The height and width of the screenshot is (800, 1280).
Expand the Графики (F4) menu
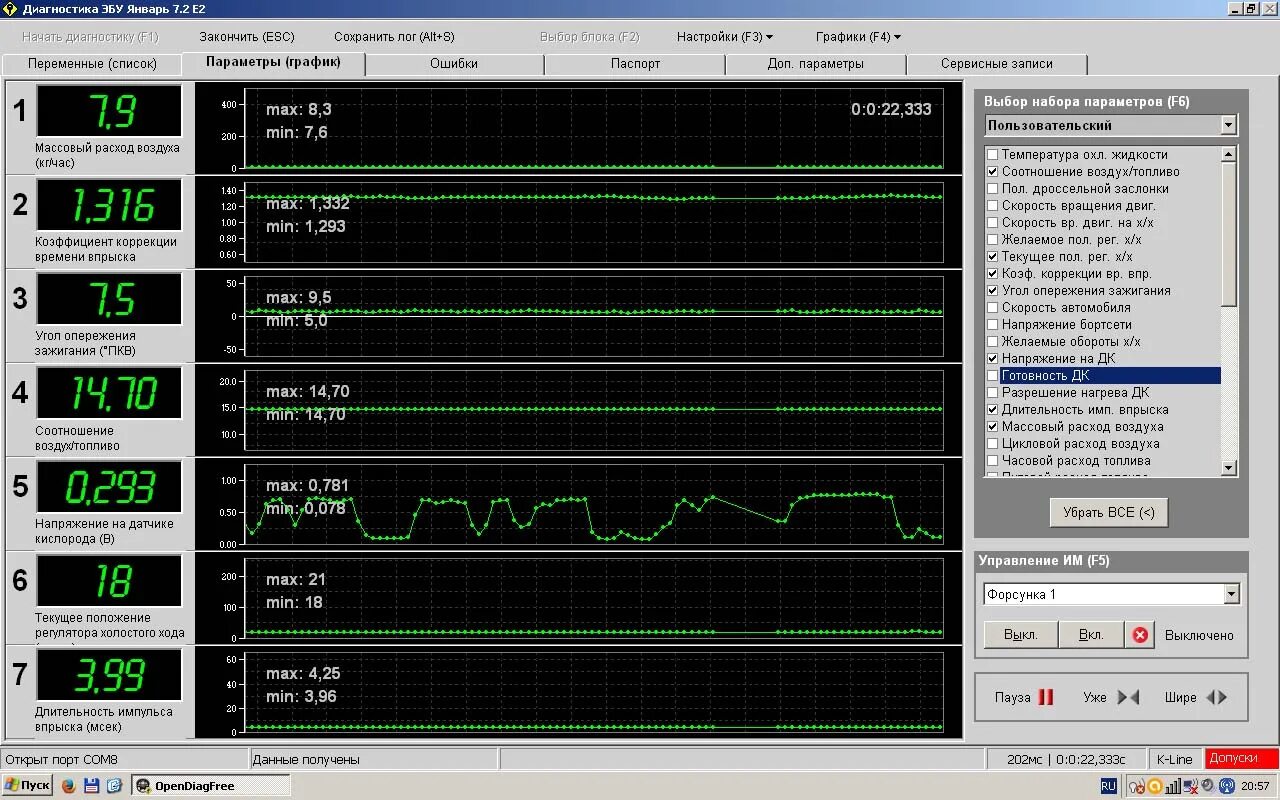pos(858,37)
